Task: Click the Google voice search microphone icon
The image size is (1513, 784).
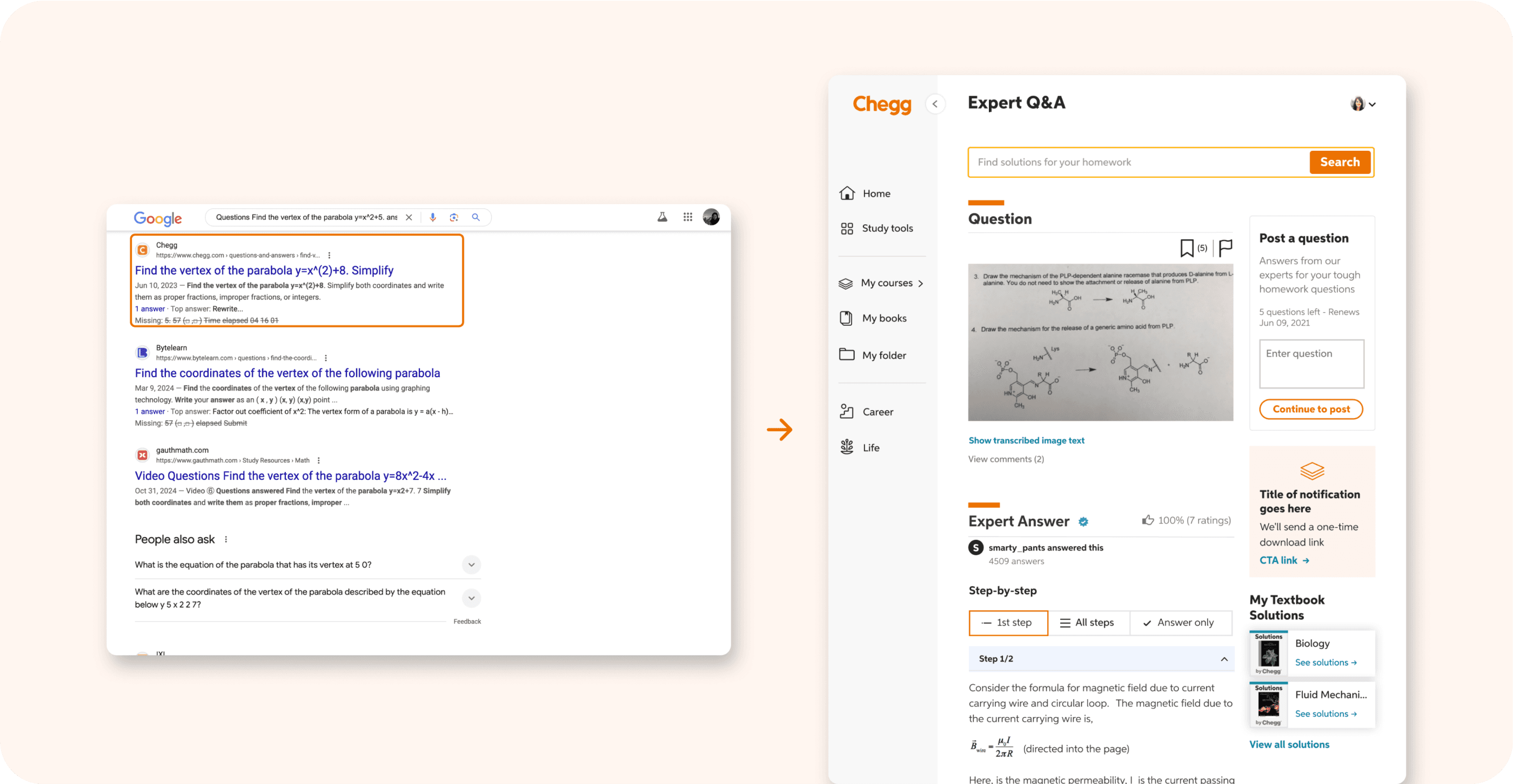Action: (433, 217)
